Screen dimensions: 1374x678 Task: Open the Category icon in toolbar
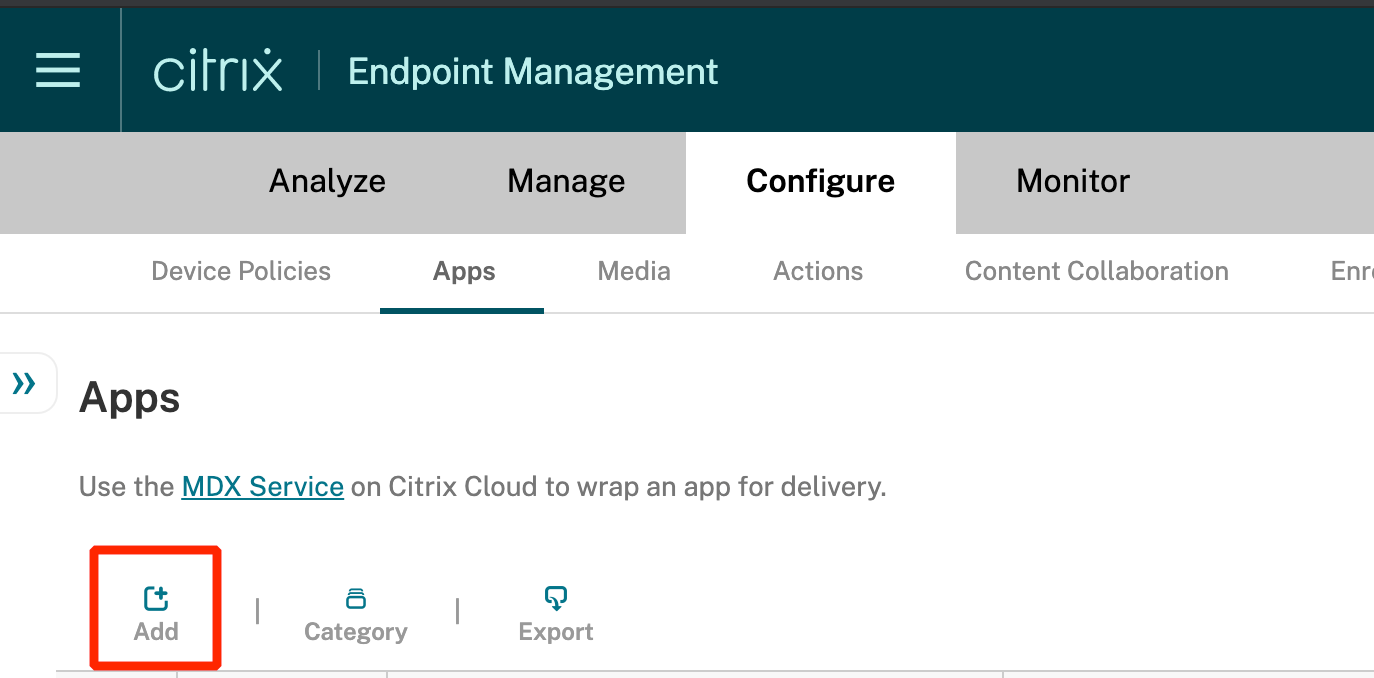pos(355,599)
